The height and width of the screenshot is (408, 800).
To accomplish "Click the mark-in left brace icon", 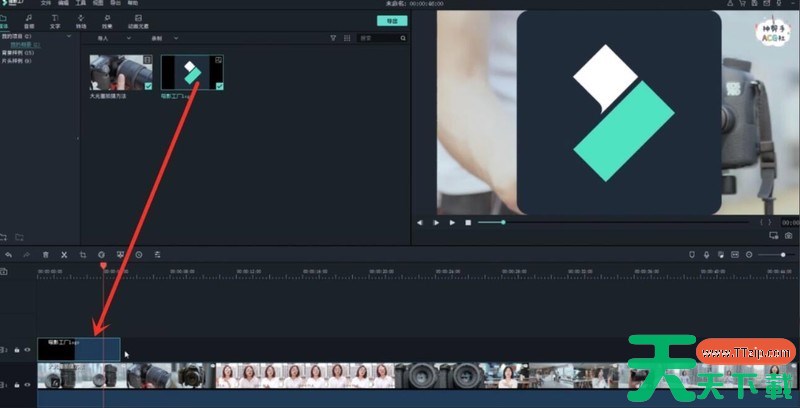I will click(762, 222).
